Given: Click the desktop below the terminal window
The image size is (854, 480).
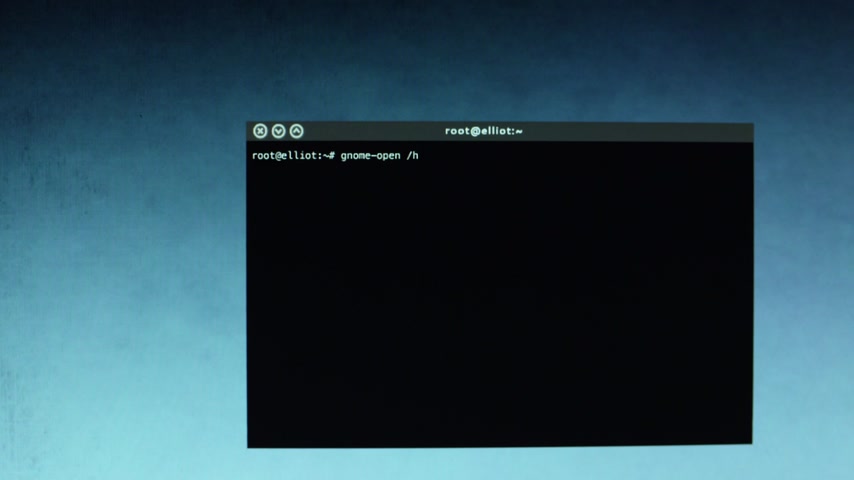Looking at the screenshot, I should coord(500,462).
